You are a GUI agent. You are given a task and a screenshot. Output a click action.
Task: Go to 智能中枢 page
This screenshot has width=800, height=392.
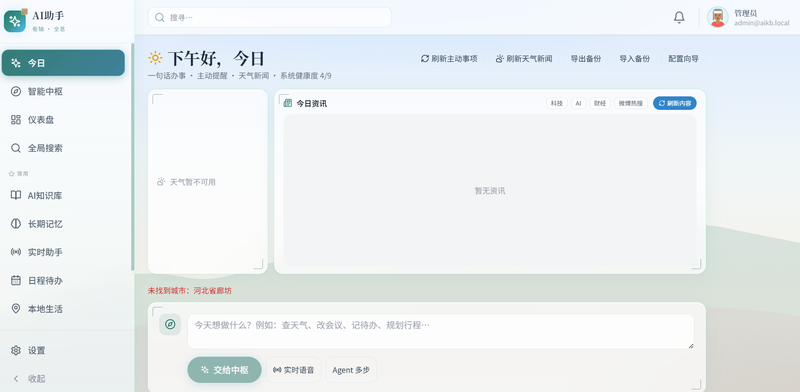[63, 91]
